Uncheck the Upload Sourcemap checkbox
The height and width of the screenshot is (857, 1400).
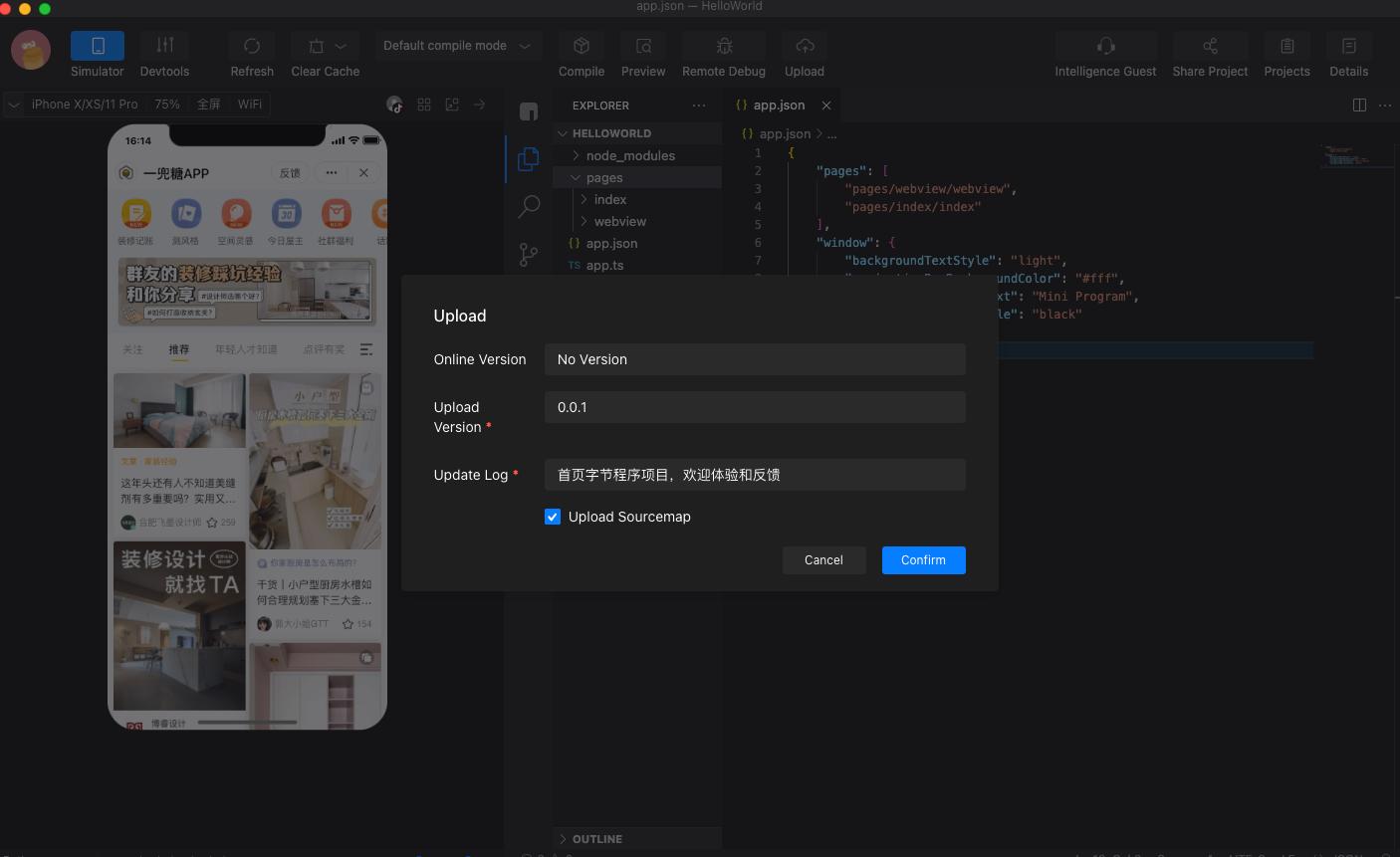(553, 517)
